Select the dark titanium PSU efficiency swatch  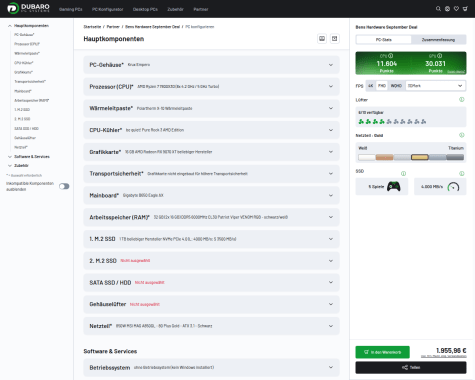455,157
